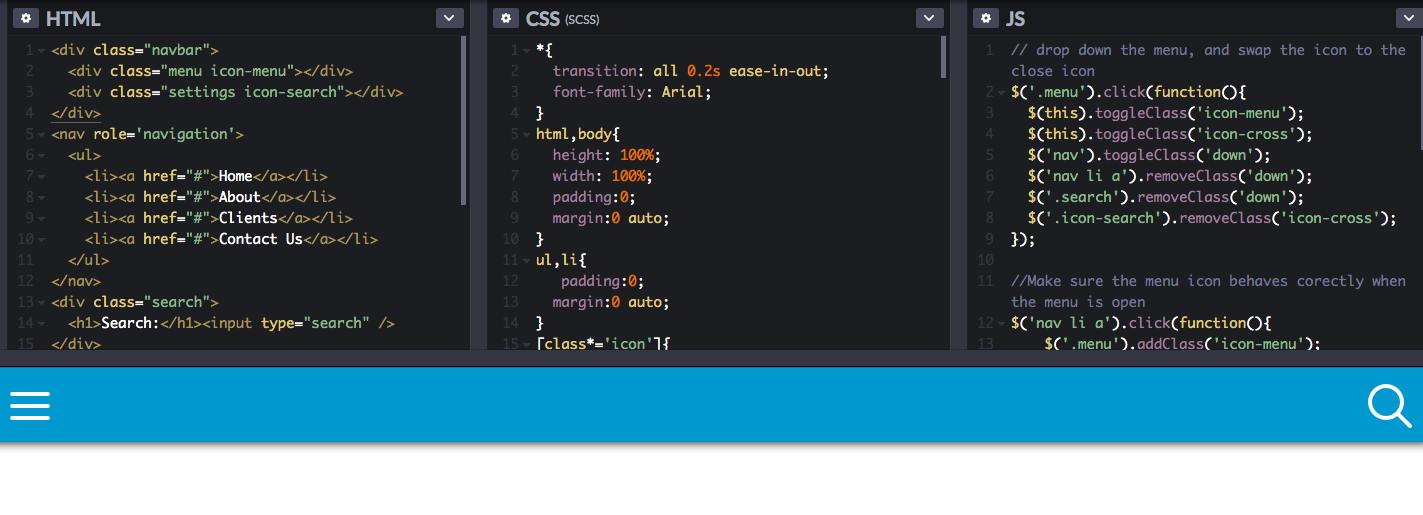Viewport: 1423px width, 515px height.
Task: Open the HTML editor settings gear
Action: pos(26,18)
